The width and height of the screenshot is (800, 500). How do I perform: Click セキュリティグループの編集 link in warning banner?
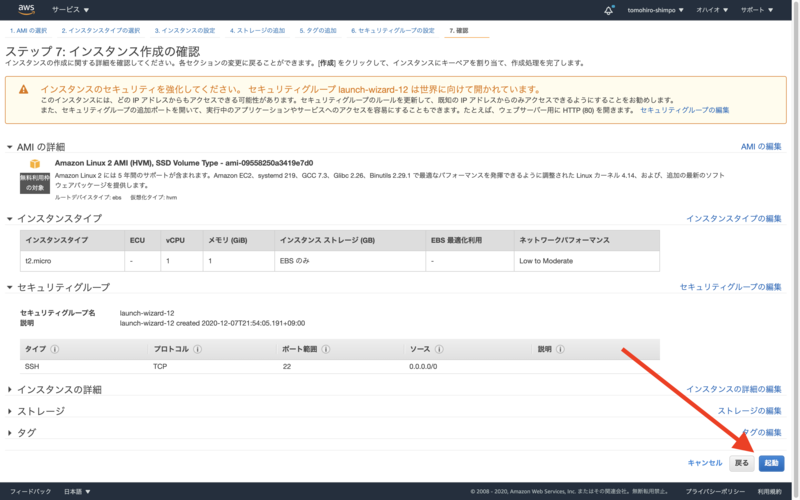click(x=684, y=110)
